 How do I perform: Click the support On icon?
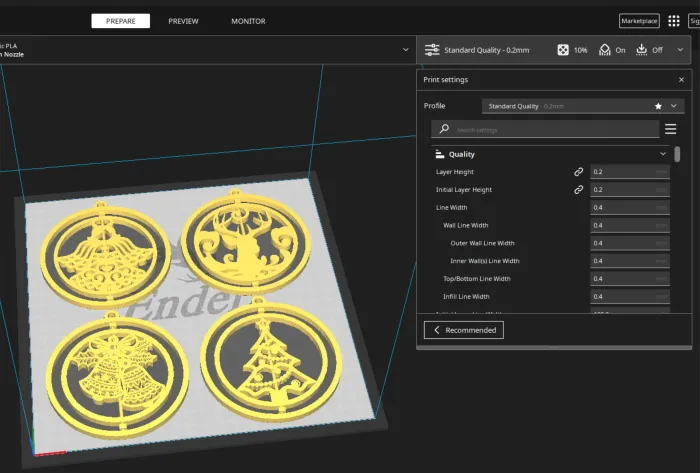[604, 49]
